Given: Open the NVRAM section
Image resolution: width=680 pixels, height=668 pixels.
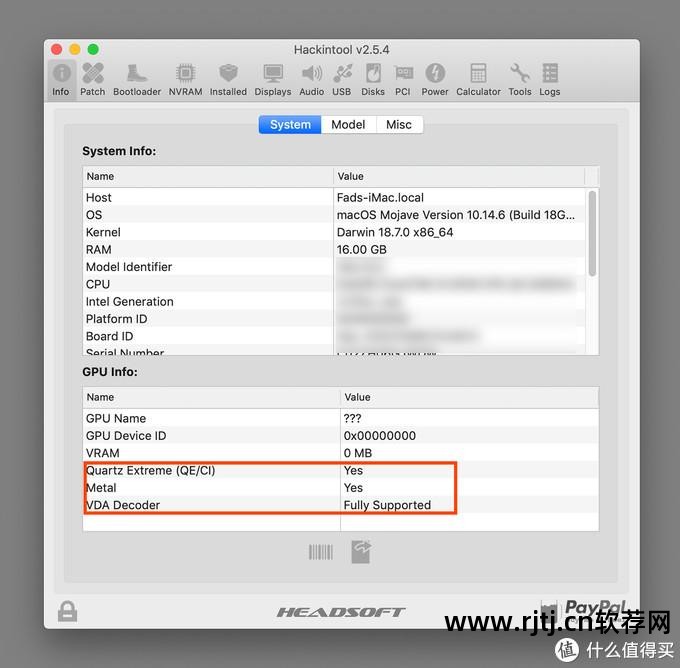Looking at the screenshot, I should [185, 80].
